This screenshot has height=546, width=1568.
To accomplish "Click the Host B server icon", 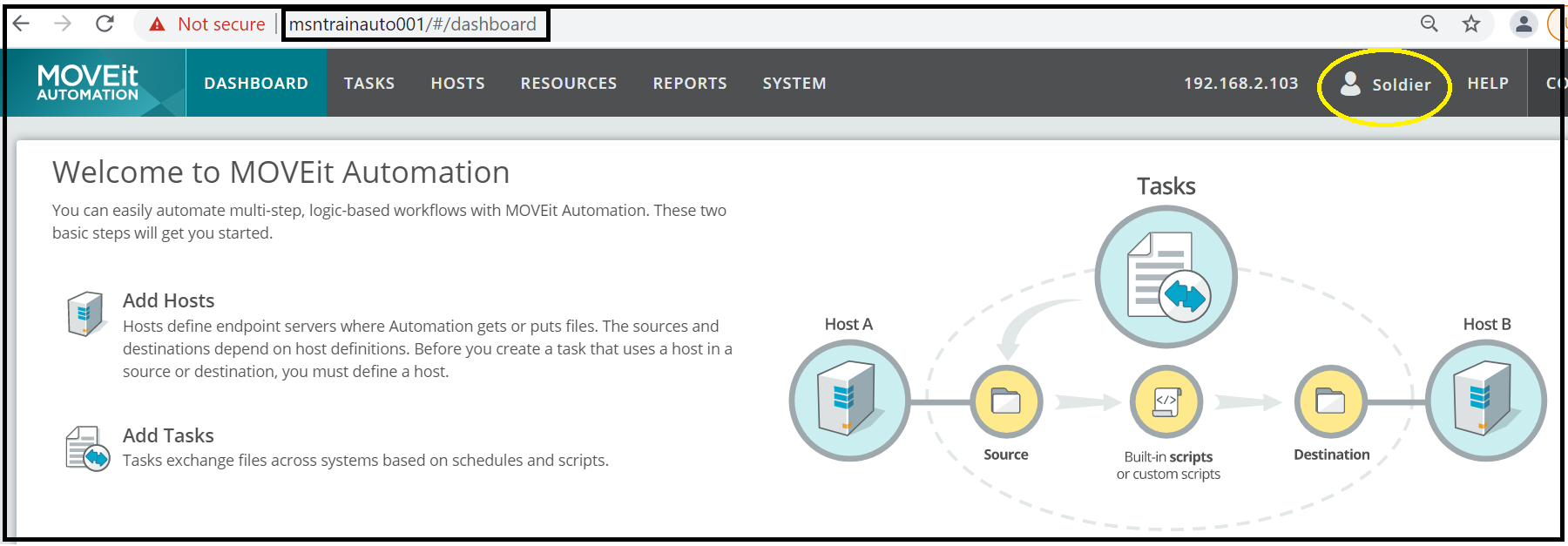I will (1486, 401).
